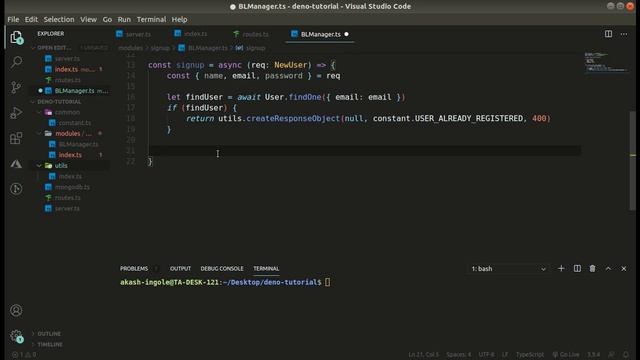Viewport: 640px width, 360px height.
Task: Open the Terminal menu
Action: click(151, 19)
